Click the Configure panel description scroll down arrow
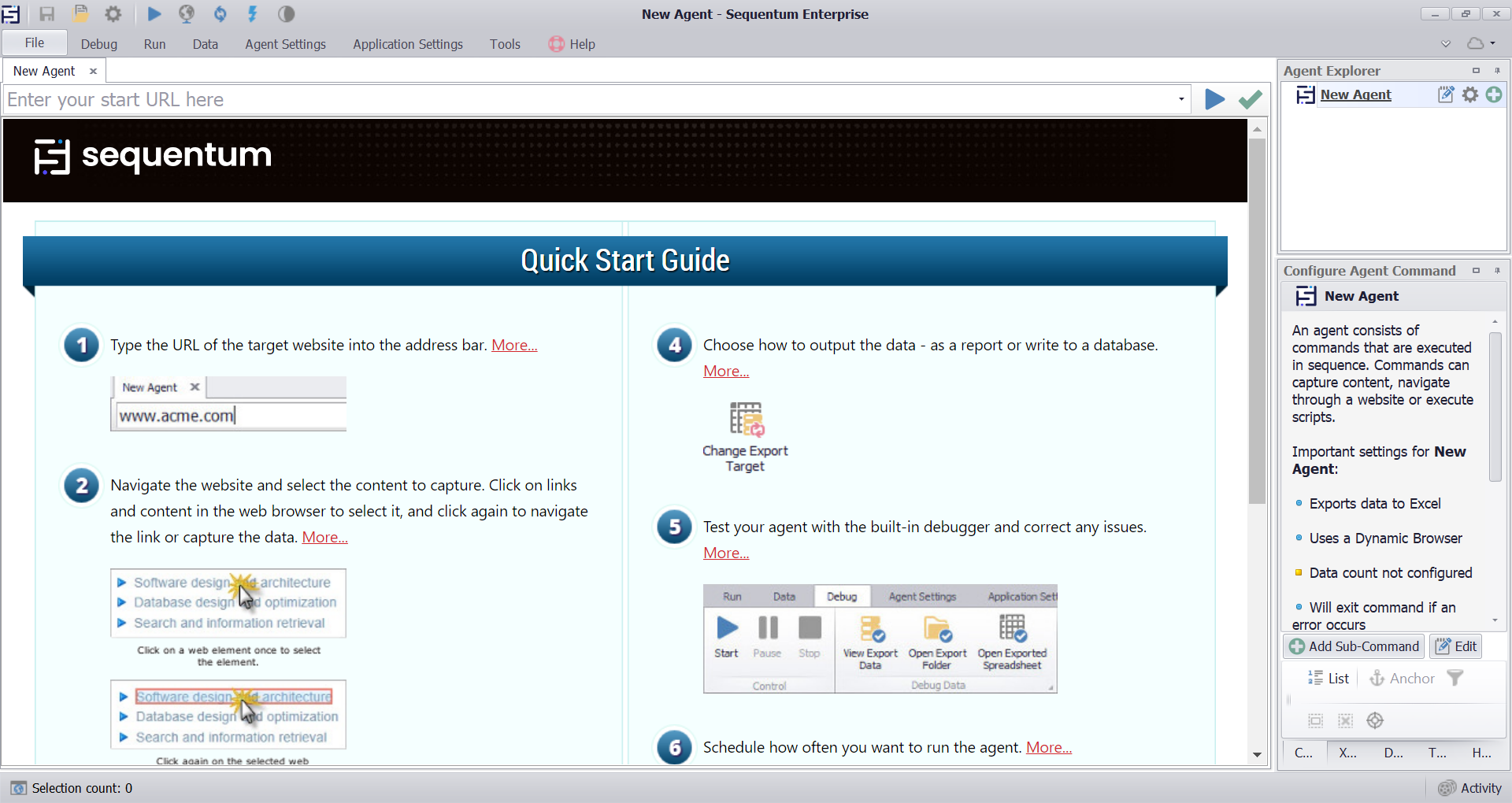1512x803 pixels. [x=1495, y=621]
